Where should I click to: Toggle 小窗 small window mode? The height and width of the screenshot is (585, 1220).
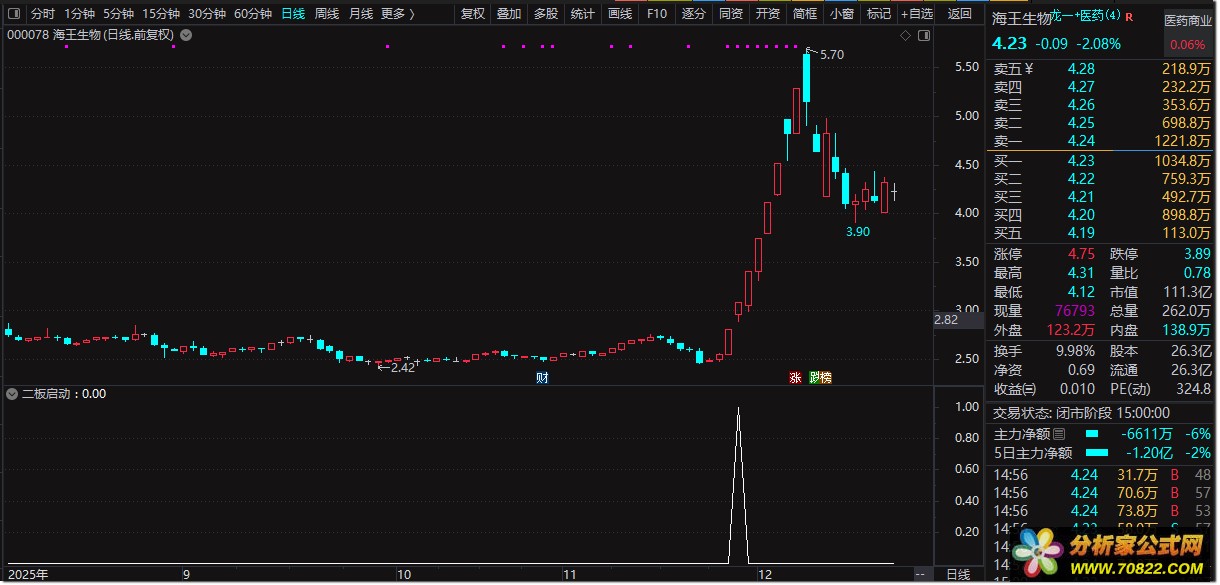pyautogui.click(x=841, y=14)
